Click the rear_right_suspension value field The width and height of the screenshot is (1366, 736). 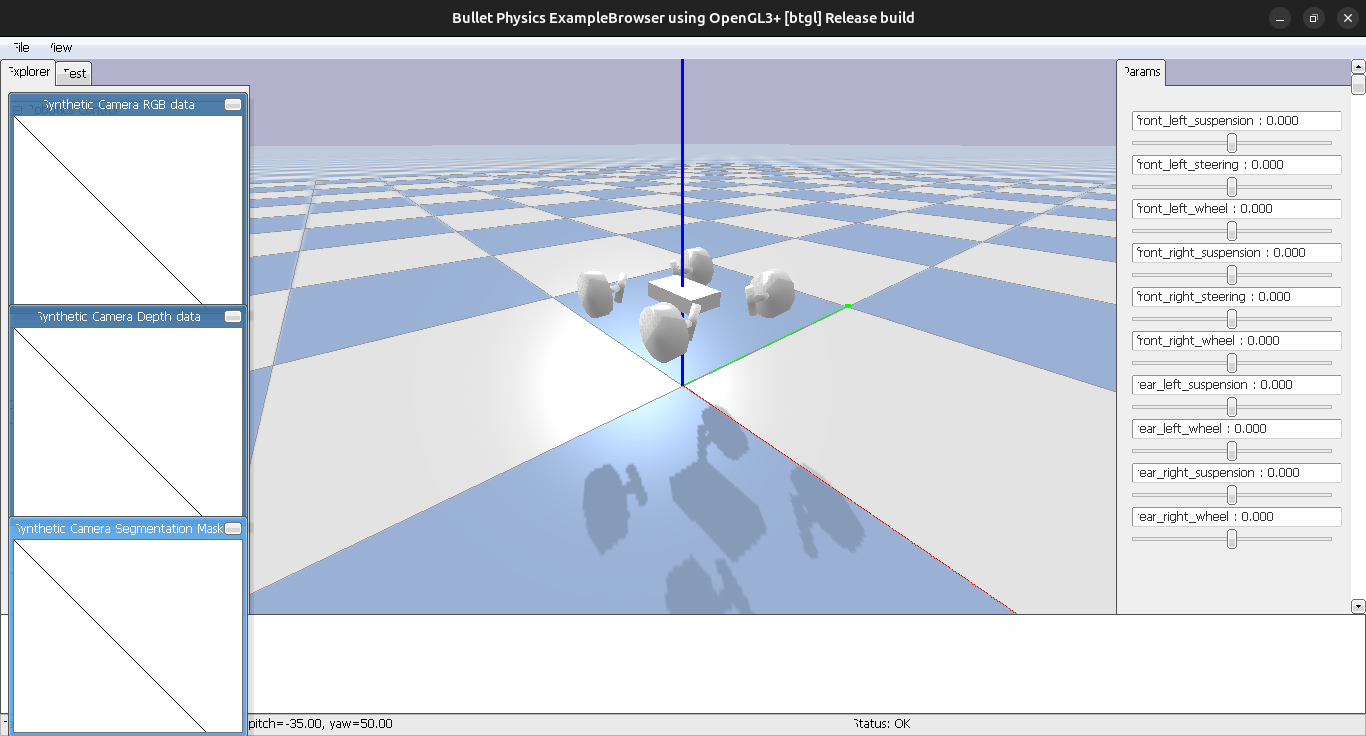coord(1237,473)
